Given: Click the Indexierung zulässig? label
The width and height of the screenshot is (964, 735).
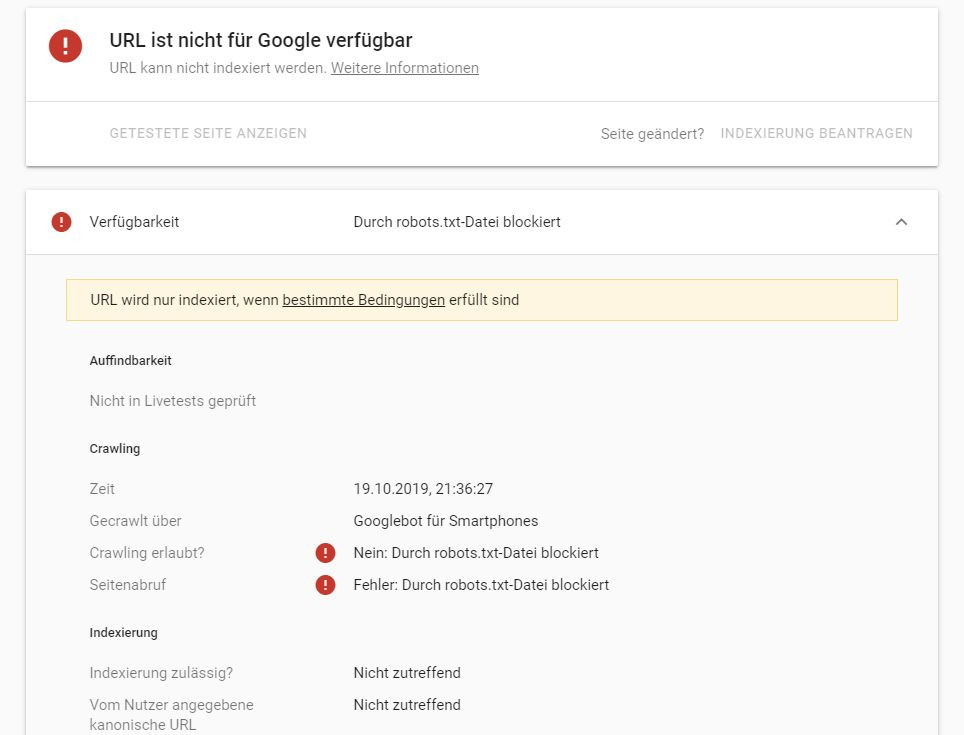Looking at the screenshot, I should (x=161, y=673).
